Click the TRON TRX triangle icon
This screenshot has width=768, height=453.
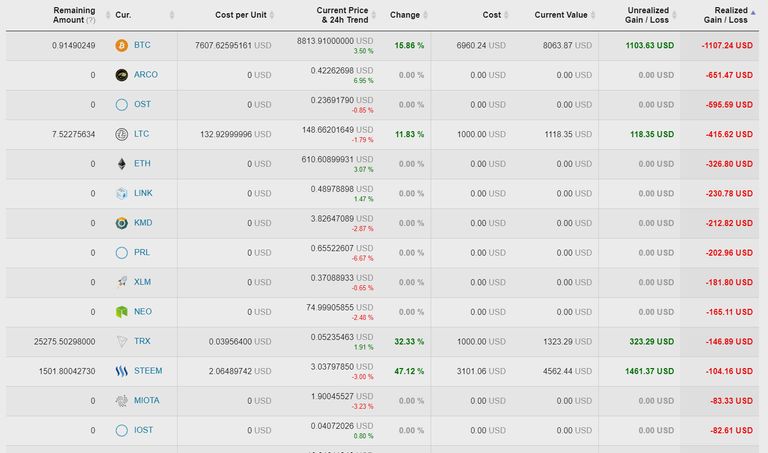coord(121,341)
